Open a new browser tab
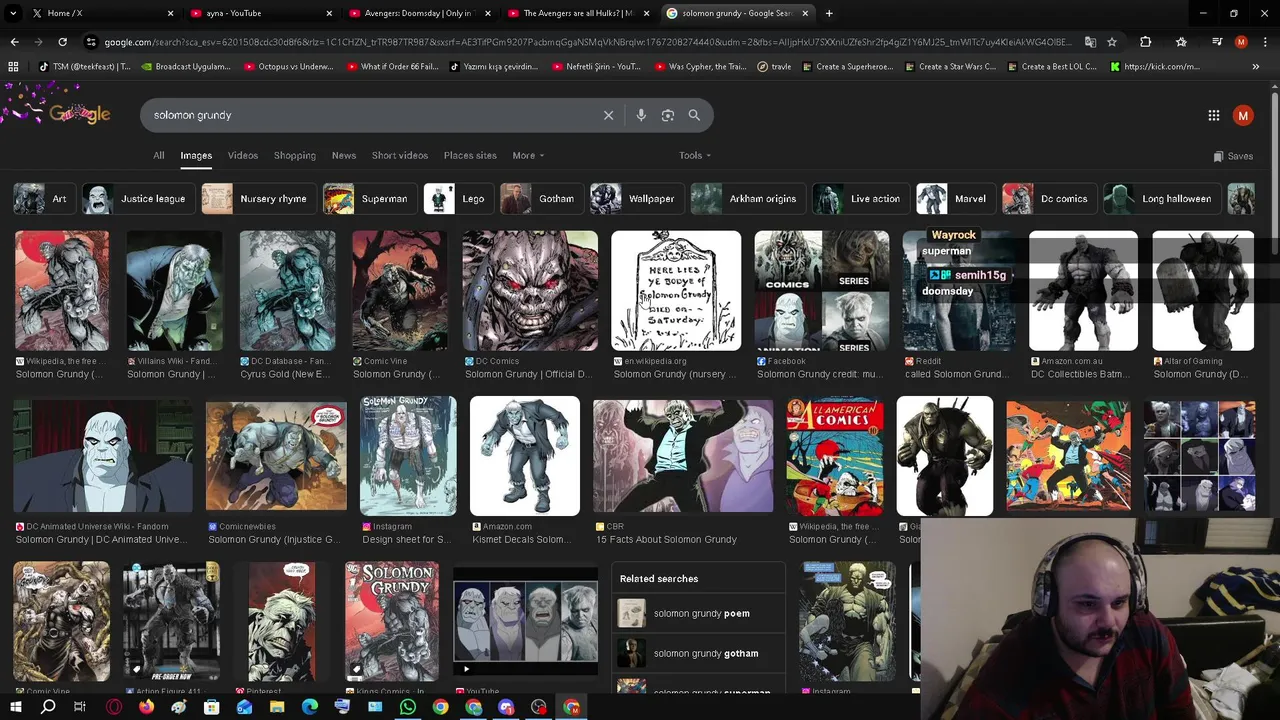Image resolution: width=1280 pixels, height=720 pixels. pos(829,13)
